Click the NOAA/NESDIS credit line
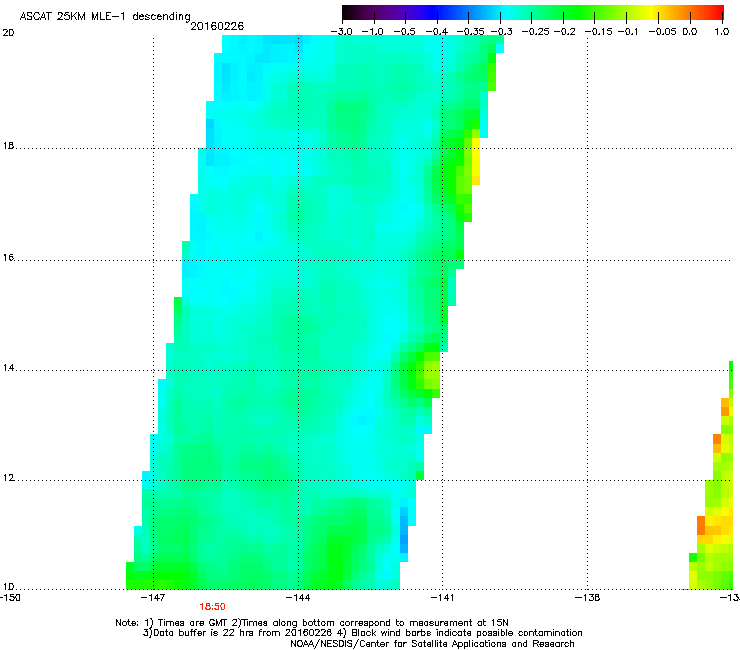Image resolution: width=740 pixels, height=650 pixels. 432,644
